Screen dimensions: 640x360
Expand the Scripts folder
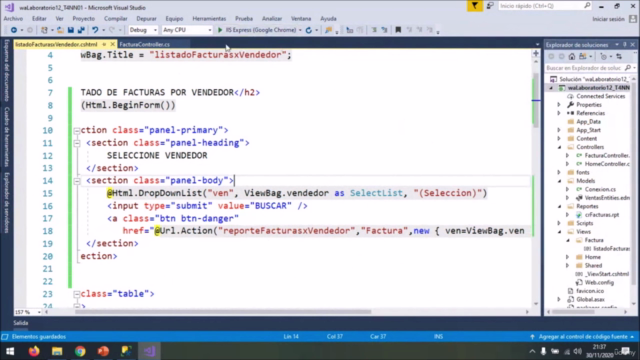tap(559, 223)
